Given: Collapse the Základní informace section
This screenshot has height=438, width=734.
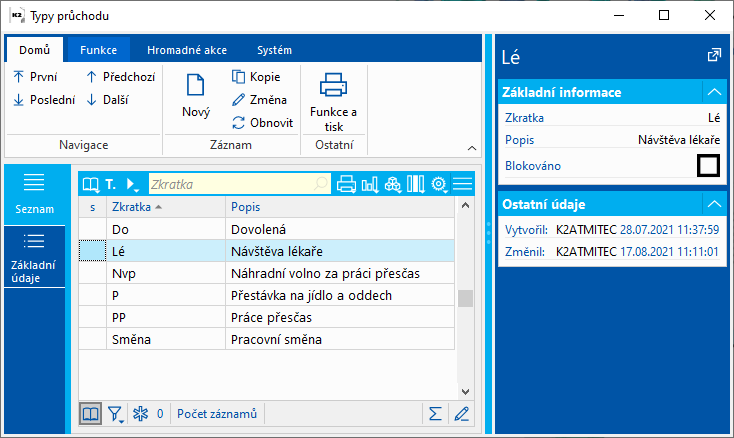Looking at the screenshot, I should point(713,92).
